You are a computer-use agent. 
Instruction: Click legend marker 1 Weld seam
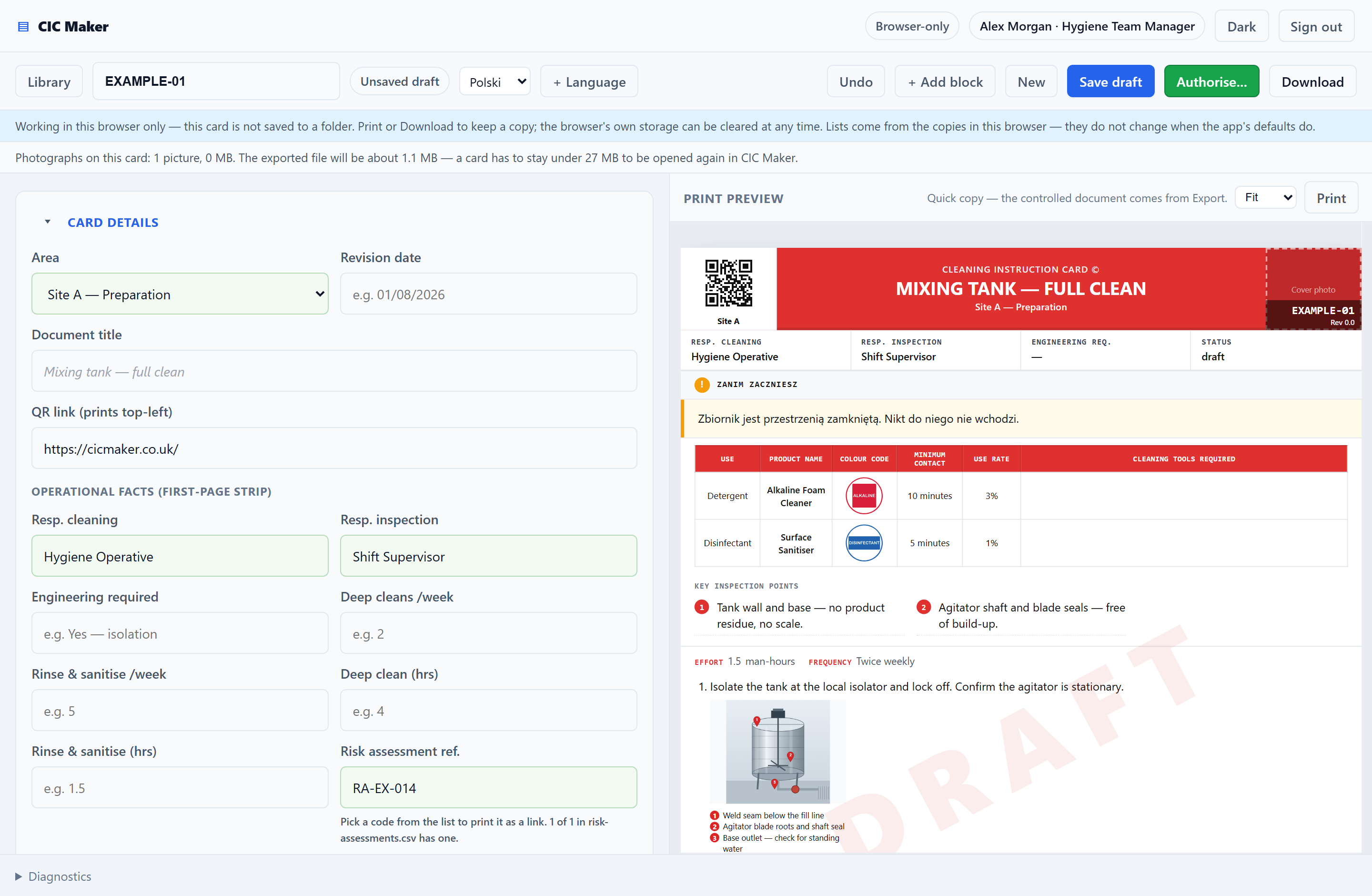click(x=714, y=815)
